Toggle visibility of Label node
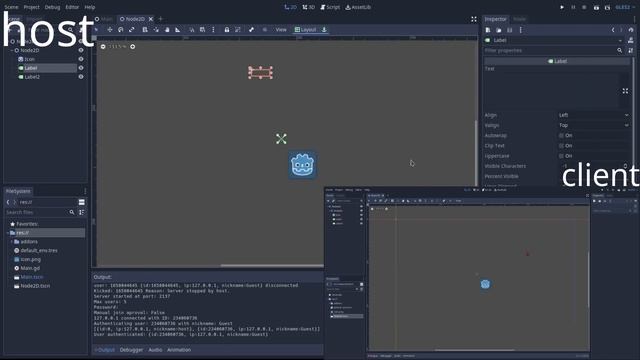 click(x=81, y=68)
